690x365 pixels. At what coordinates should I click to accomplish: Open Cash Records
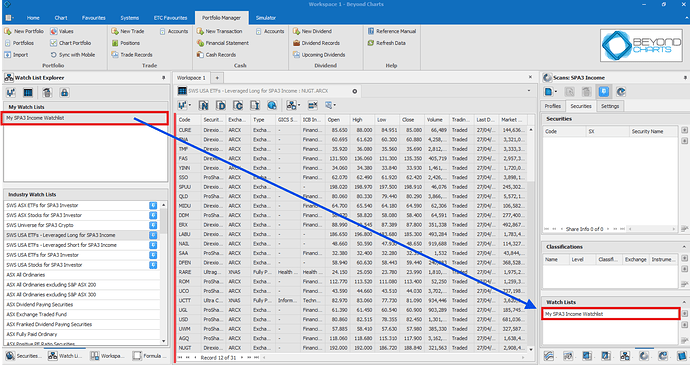coord(216,55)
